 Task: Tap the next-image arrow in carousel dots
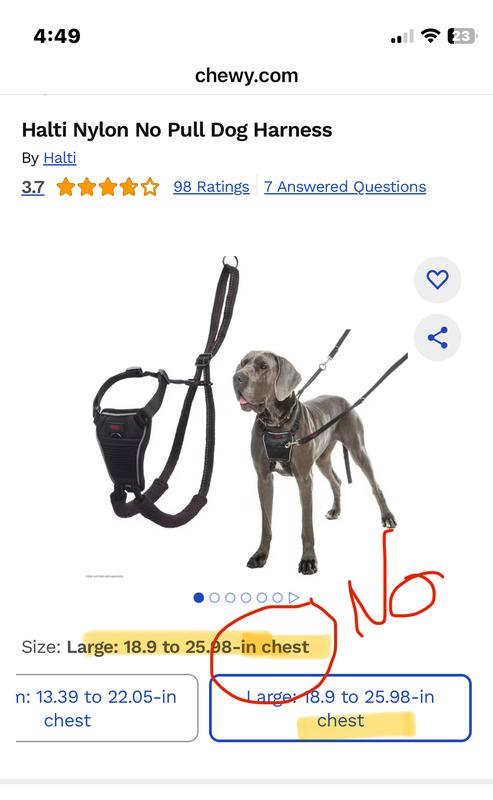click(x=294, y=597)
